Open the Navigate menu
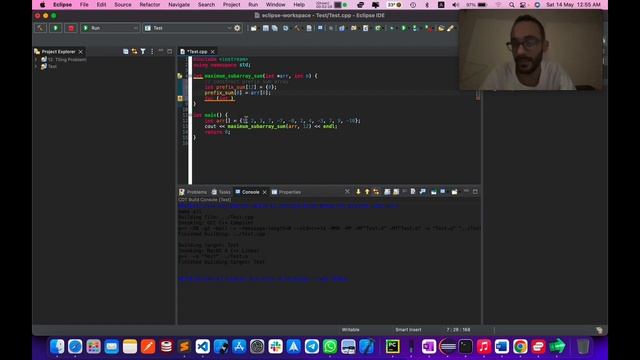Image resolution: width=640 pixels, height=360 pixels. (179, 4)
